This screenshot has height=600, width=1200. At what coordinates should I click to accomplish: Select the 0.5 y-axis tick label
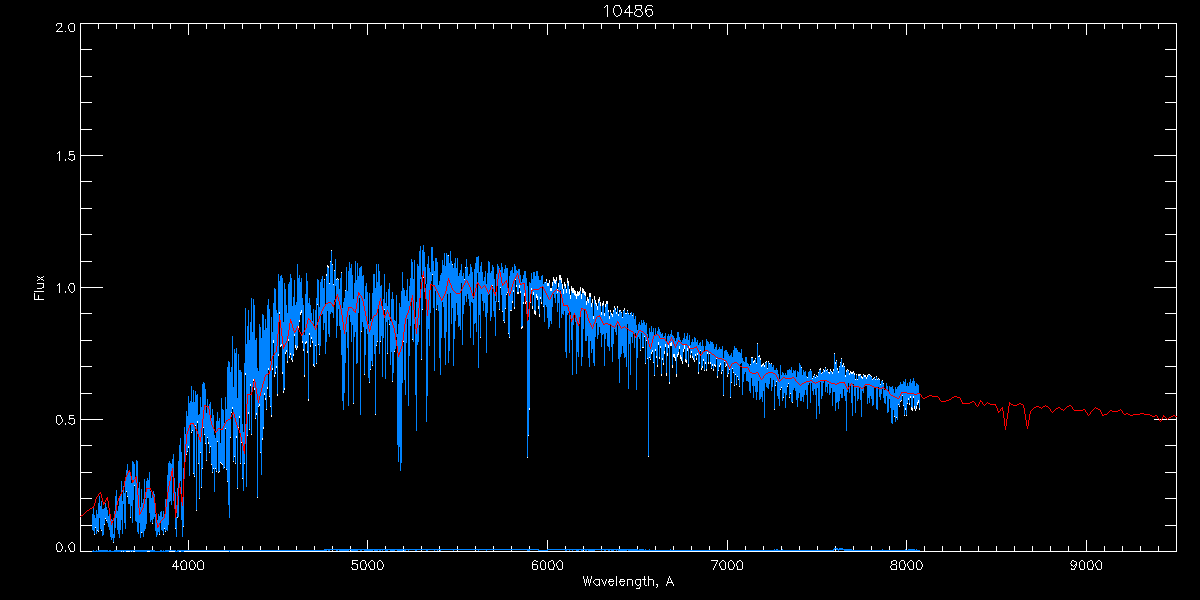pyautogui.click(x=66, y=419)
